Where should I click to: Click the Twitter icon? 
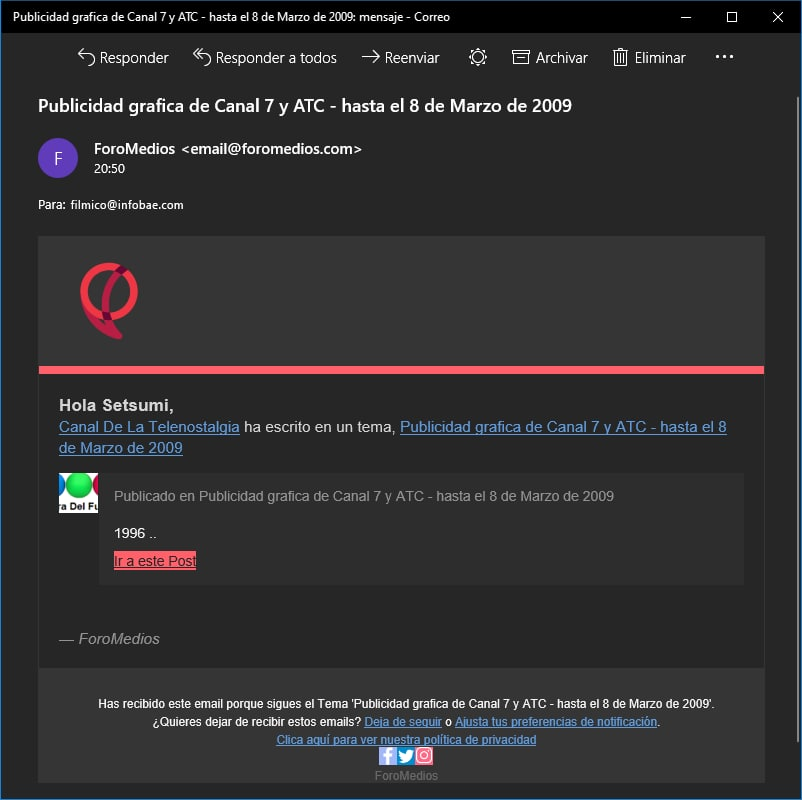point(406,755)
